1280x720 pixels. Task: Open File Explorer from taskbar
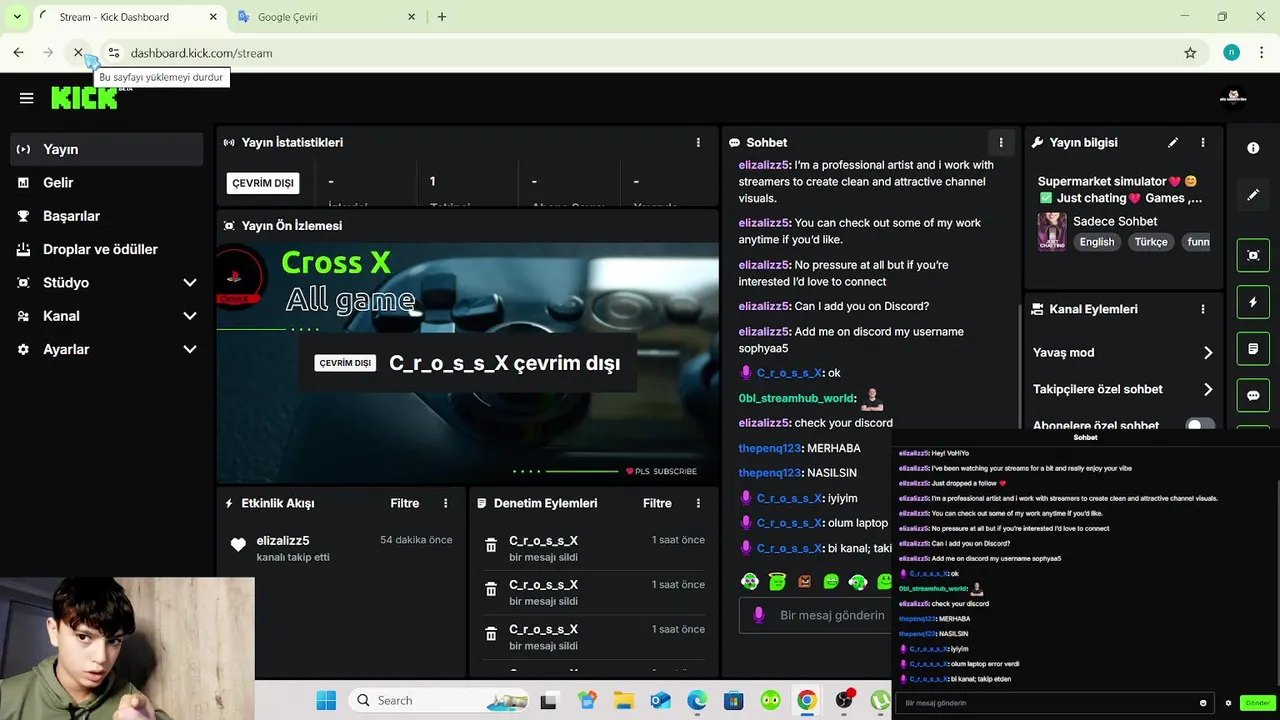(623, 701)
